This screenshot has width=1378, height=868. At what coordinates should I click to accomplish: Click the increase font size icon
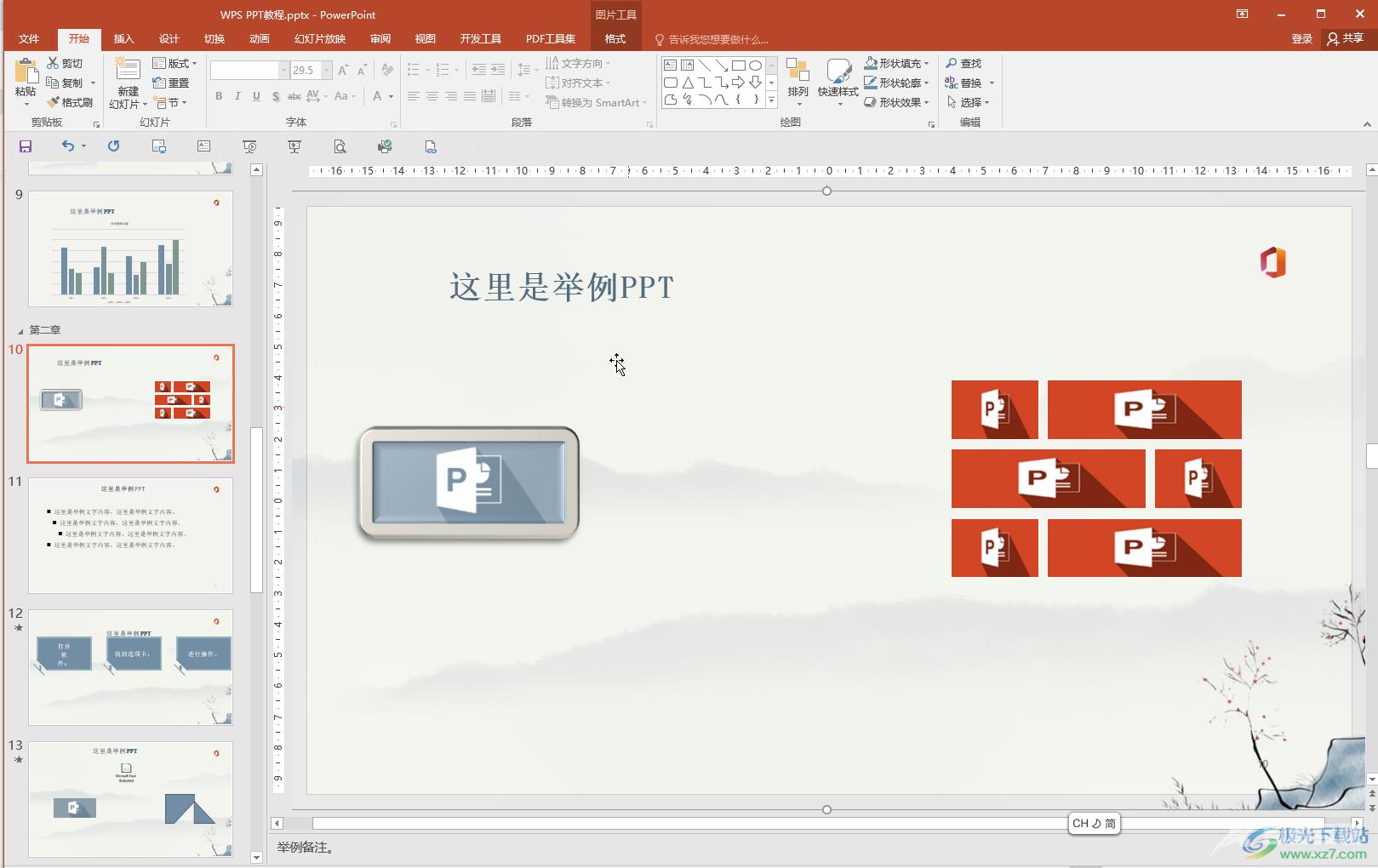(343, 70)
